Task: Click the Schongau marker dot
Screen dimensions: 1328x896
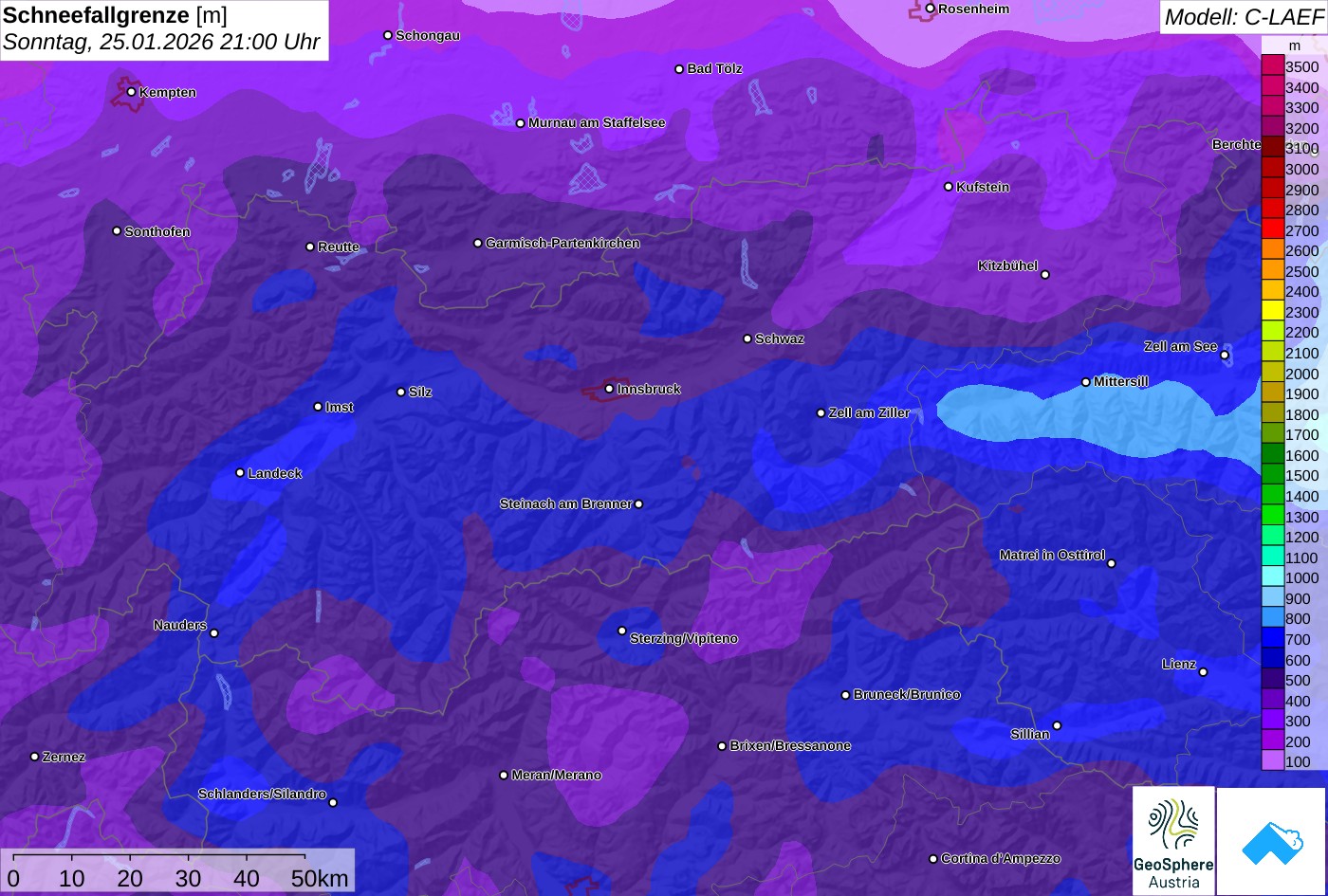Action: tap(388, 35)
